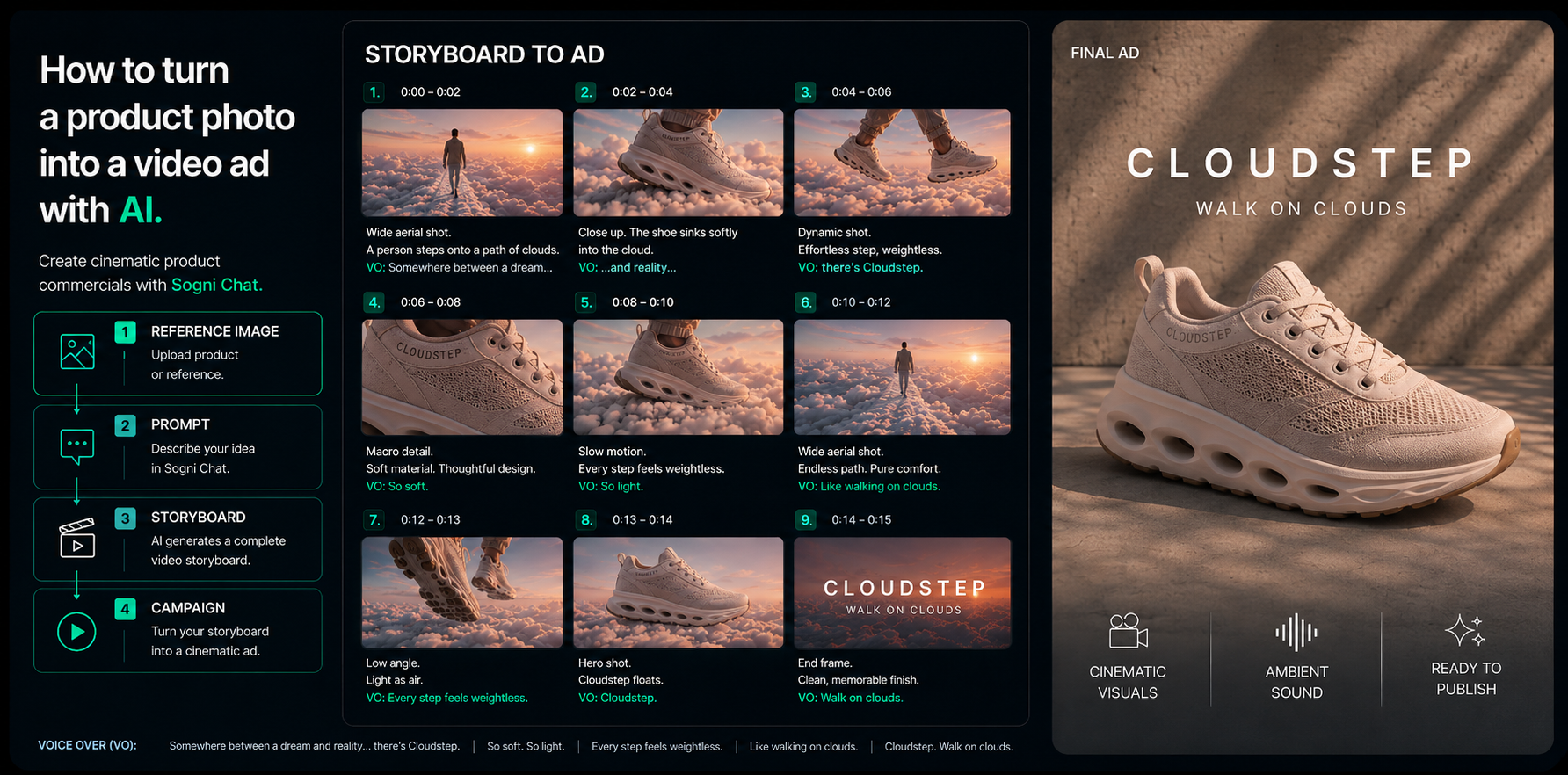
Task: Click 'VO: So light.' caption
Action: pos(611,487)
